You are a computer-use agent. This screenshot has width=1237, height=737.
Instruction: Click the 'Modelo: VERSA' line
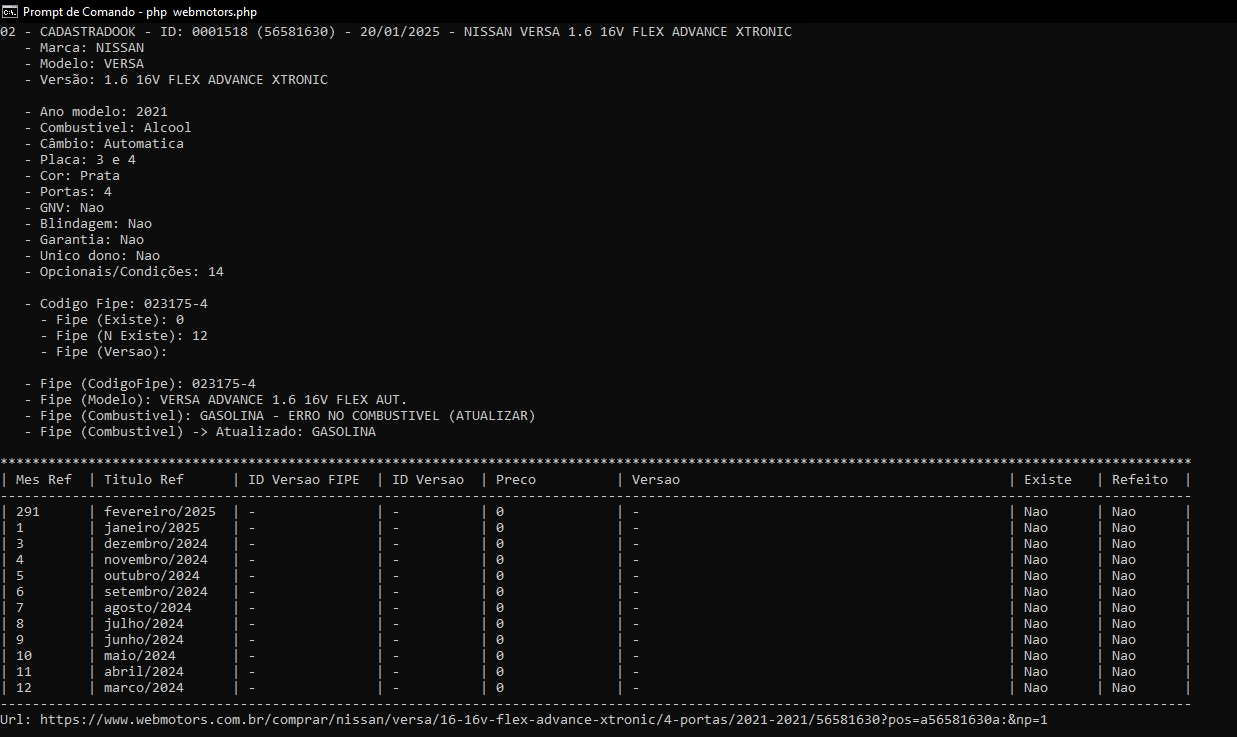pos(84,64)
